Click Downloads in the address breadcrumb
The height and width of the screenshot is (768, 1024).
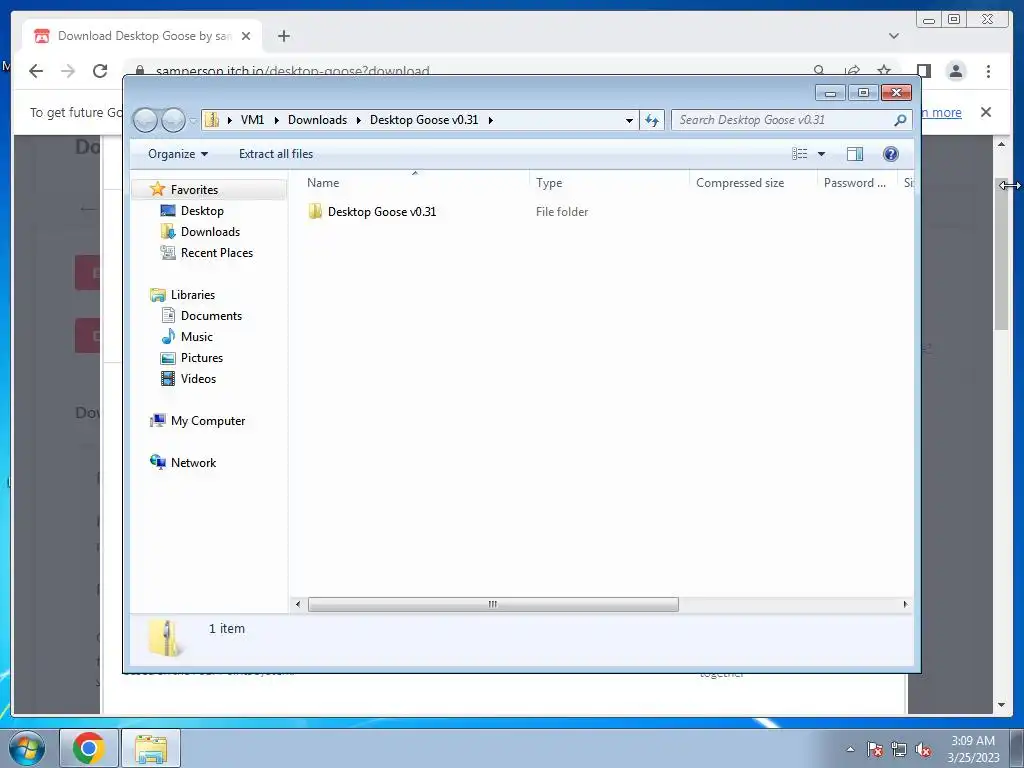point(317,120)
